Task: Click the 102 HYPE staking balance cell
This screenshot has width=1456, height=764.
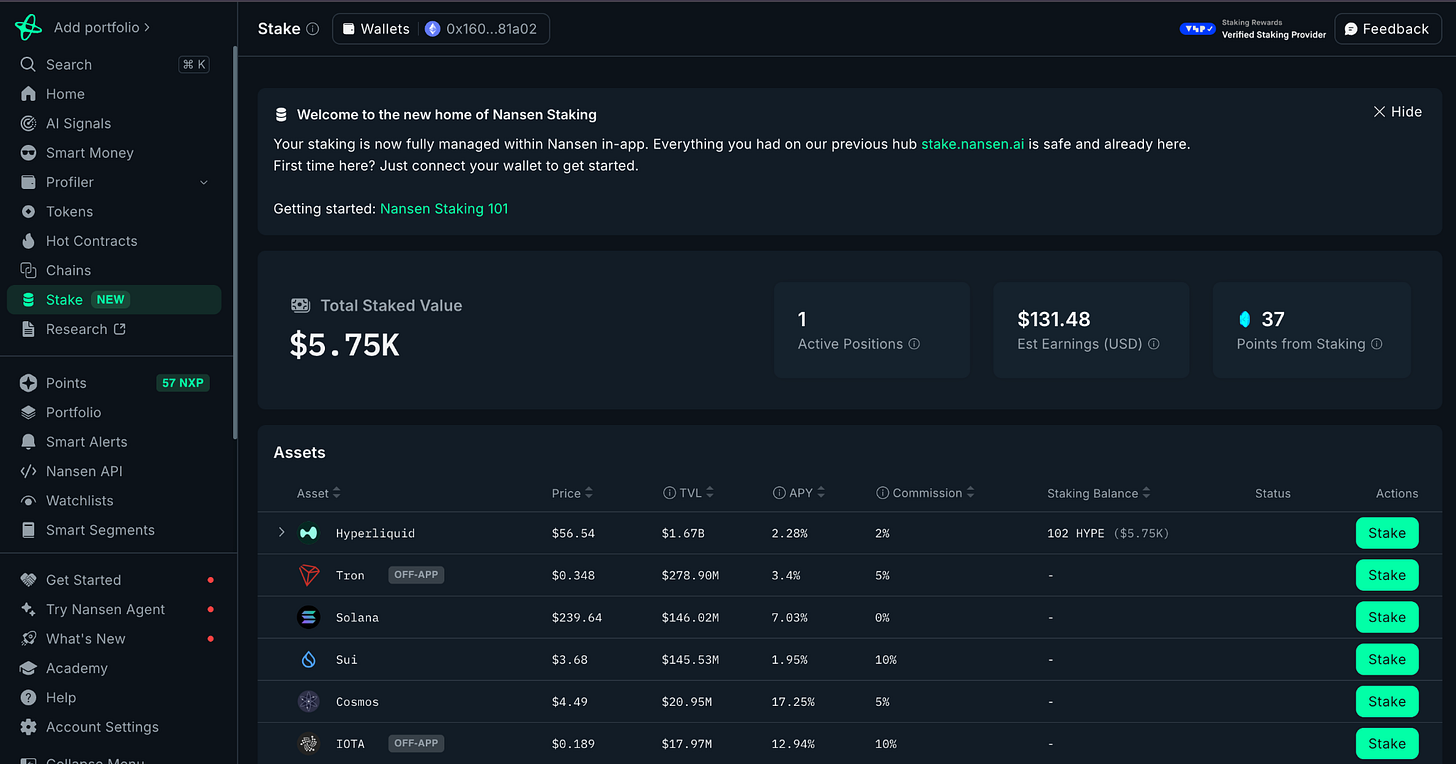Action: tap(1108, 533)
